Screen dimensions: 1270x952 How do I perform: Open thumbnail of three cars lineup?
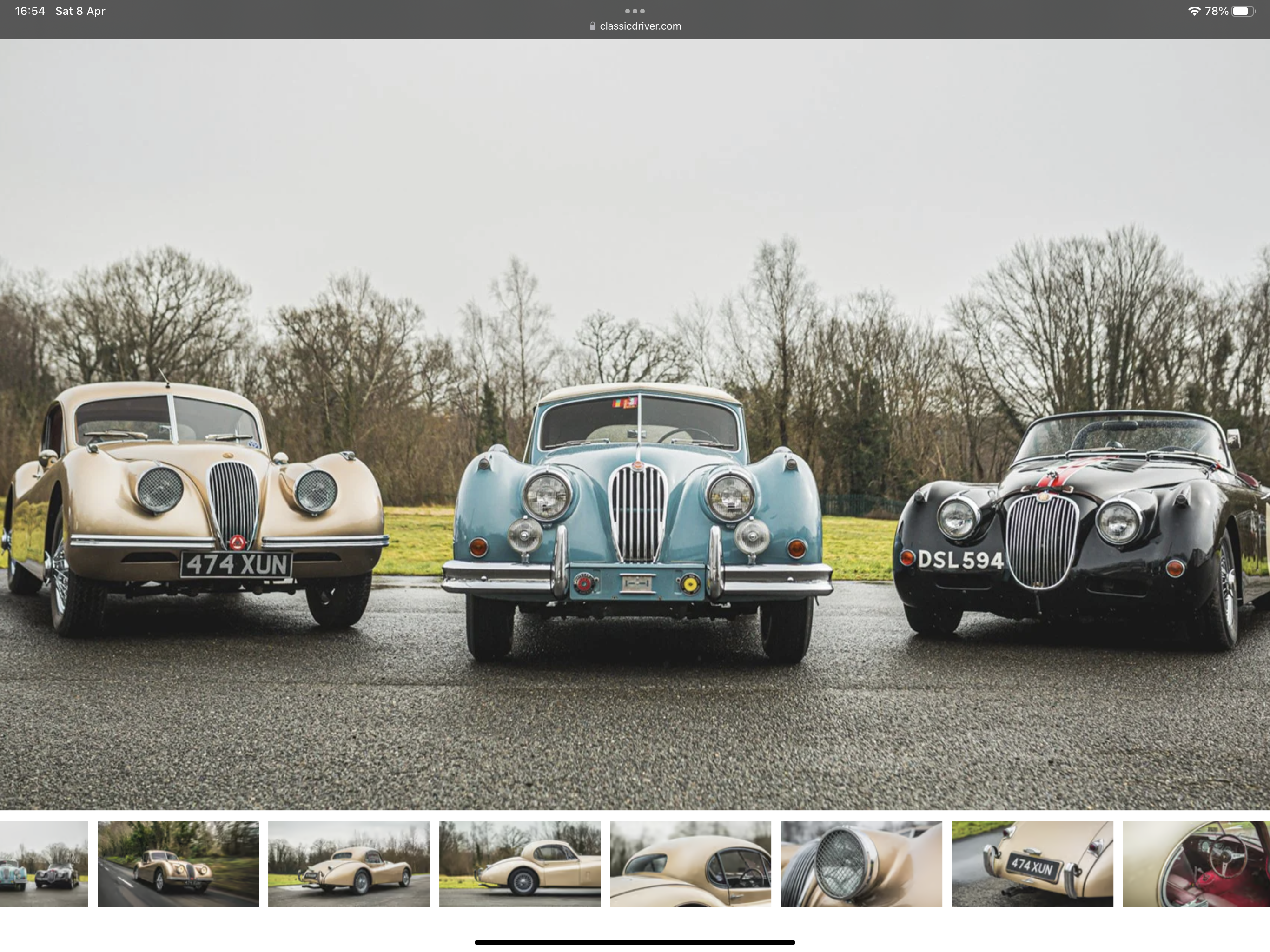tap(44, 864)
